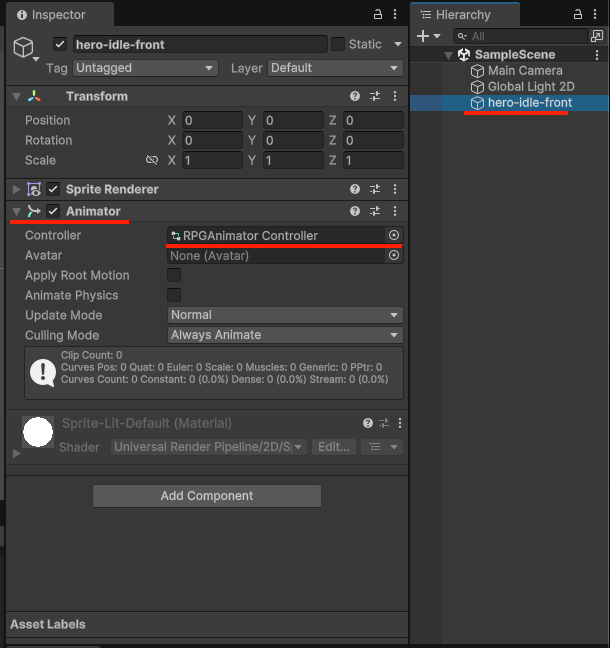The width and height of the screenshot is (610, 648).
Task: Click the material preview sphere thumbnail
Action: point(38,432)
